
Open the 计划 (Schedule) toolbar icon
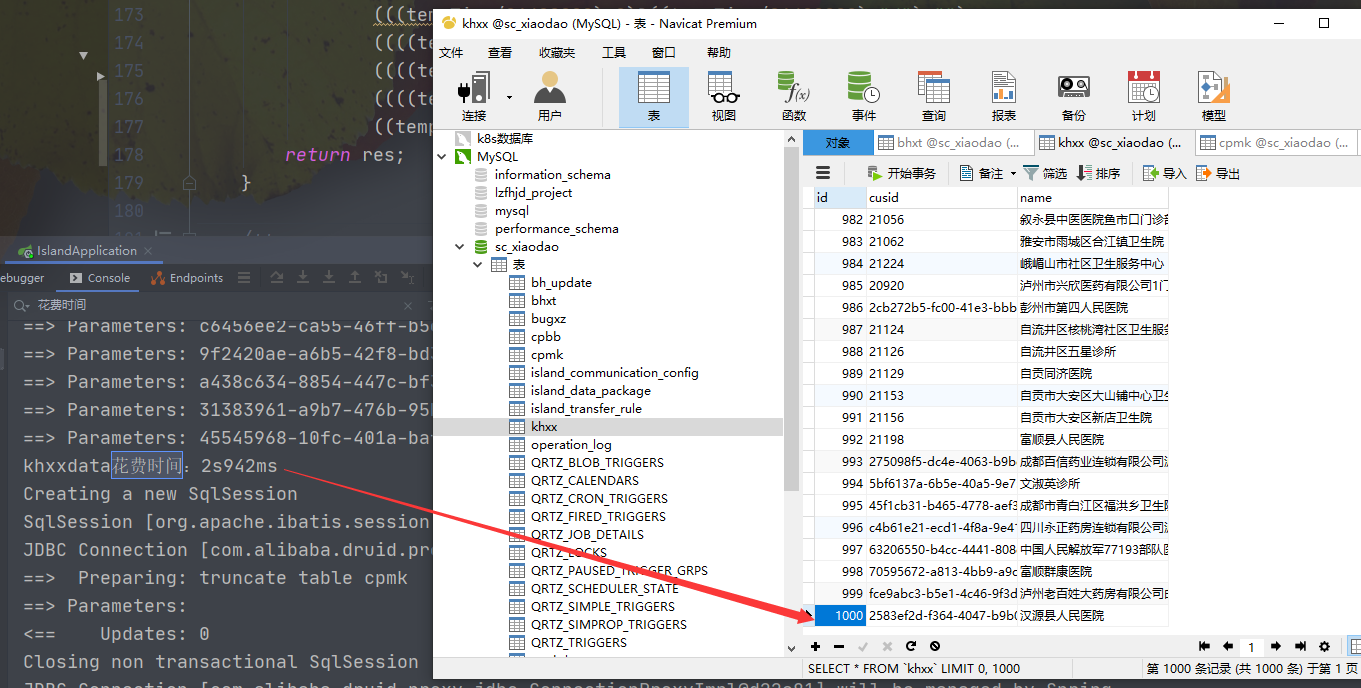[1144, 98]
